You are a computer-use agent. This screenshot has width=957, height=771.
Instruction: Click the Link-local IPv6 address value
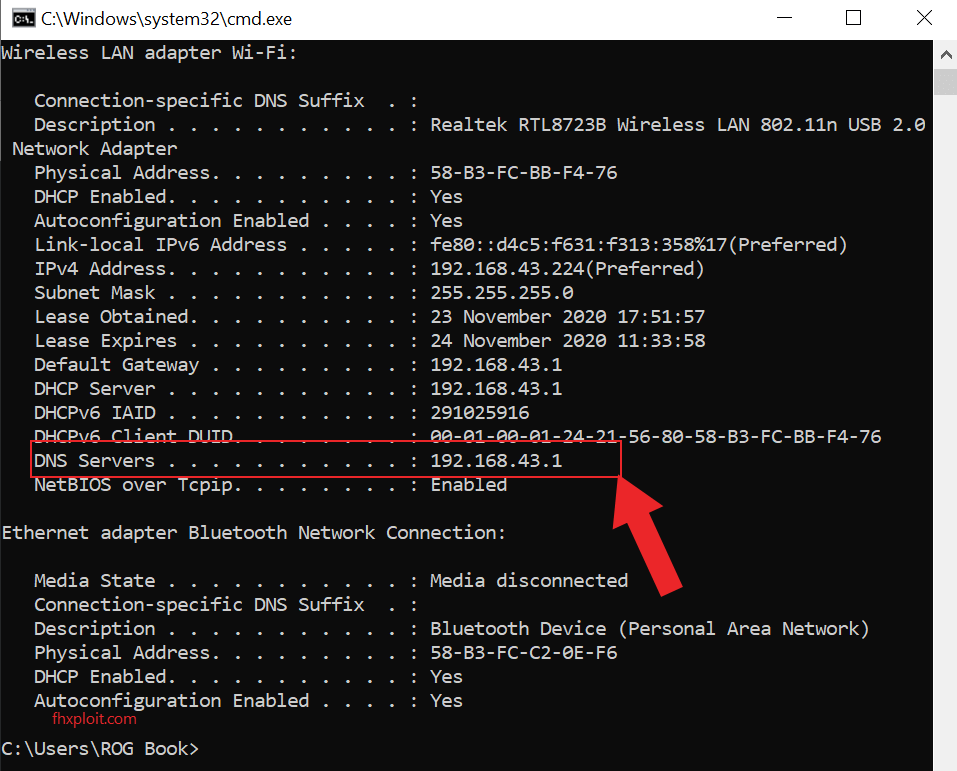[x=639, y=245]
